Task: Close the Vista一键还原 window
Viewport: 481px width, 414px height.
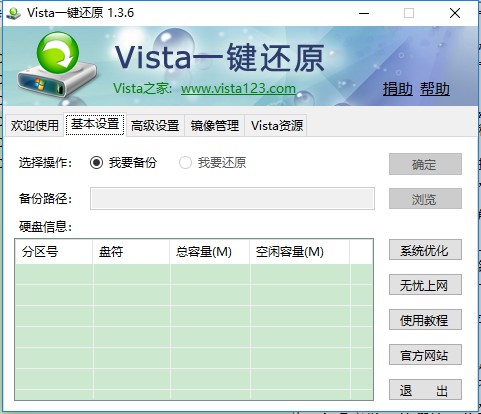Action: click(455, 13)
